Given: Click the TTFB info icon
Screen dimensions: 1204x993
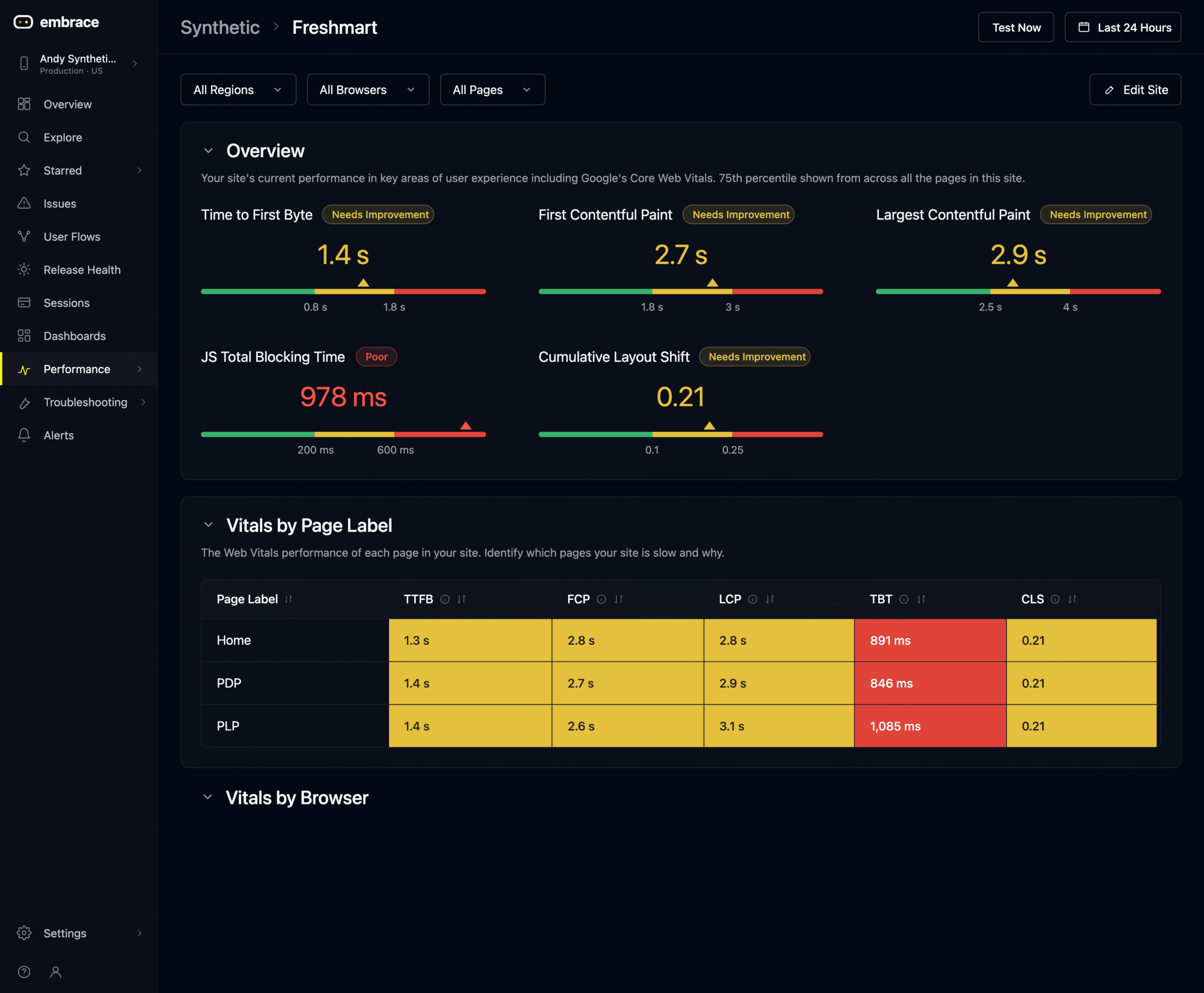Looking at the screenshot, I should tap(444, 599).
